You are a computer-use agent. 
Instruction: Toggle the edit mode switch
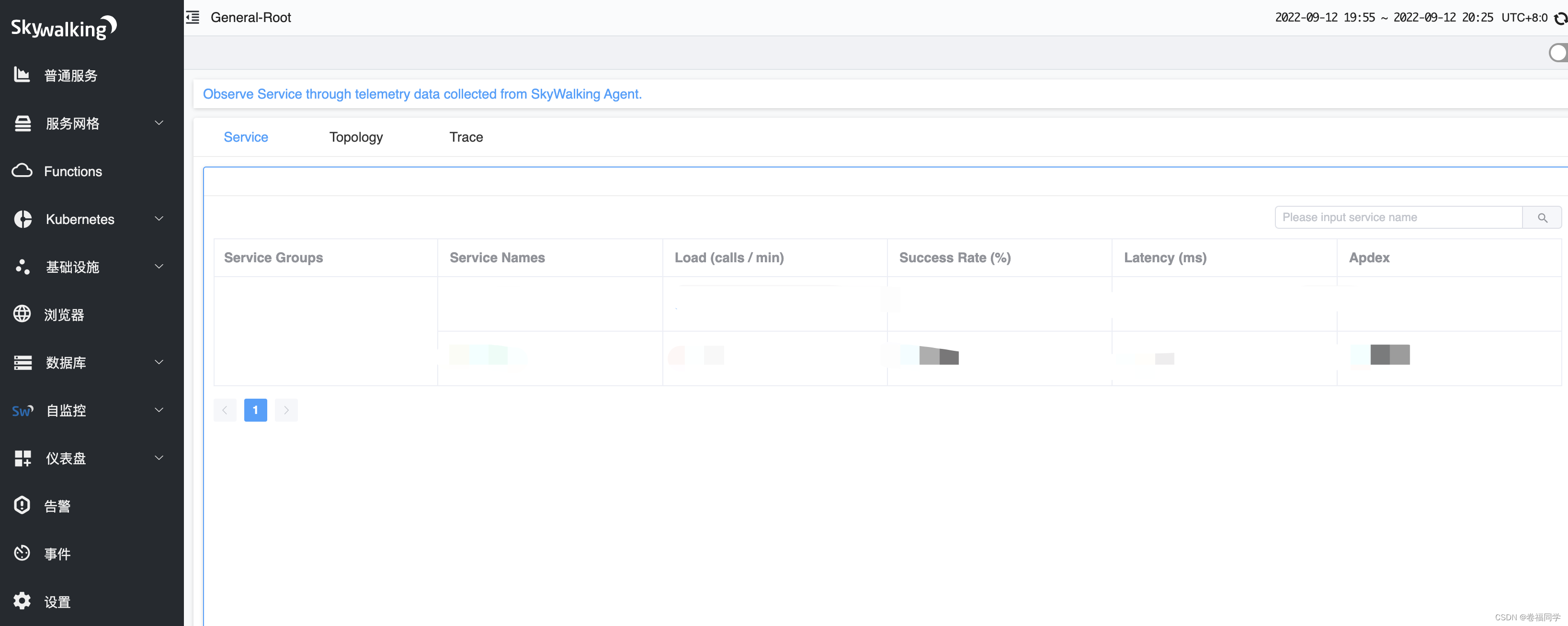point(1559,53)
